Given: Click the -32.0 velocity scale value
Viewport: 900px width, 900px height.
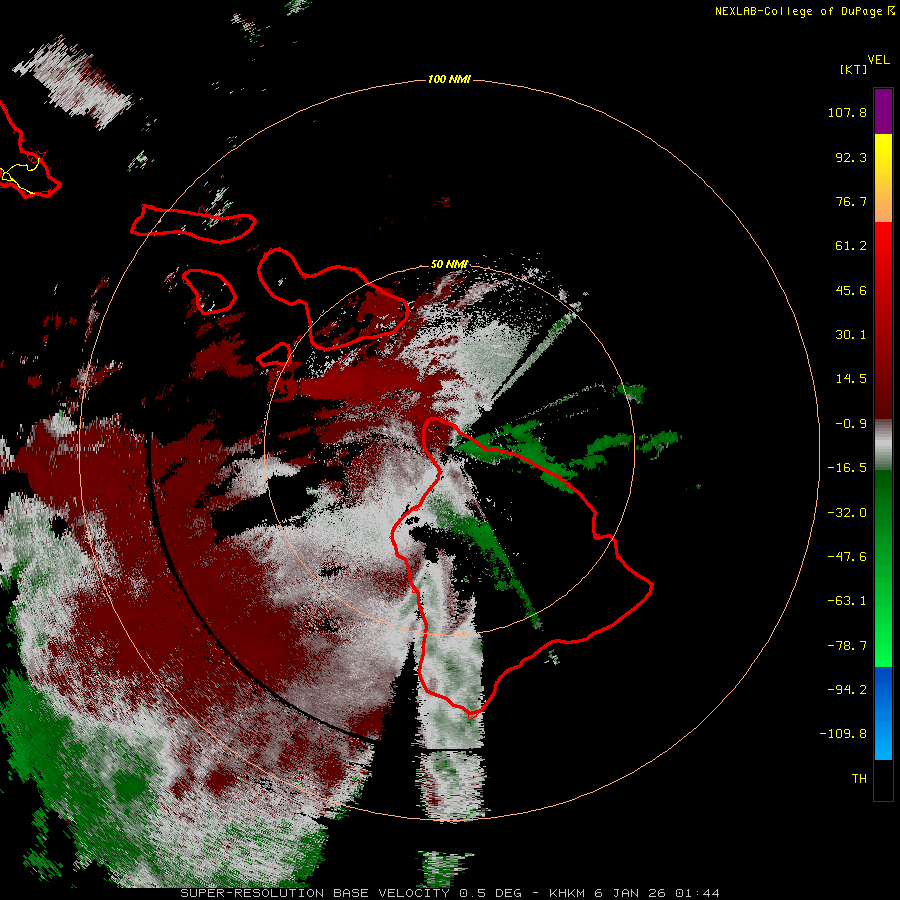Looking at the screenshot, I should (847, 513).
